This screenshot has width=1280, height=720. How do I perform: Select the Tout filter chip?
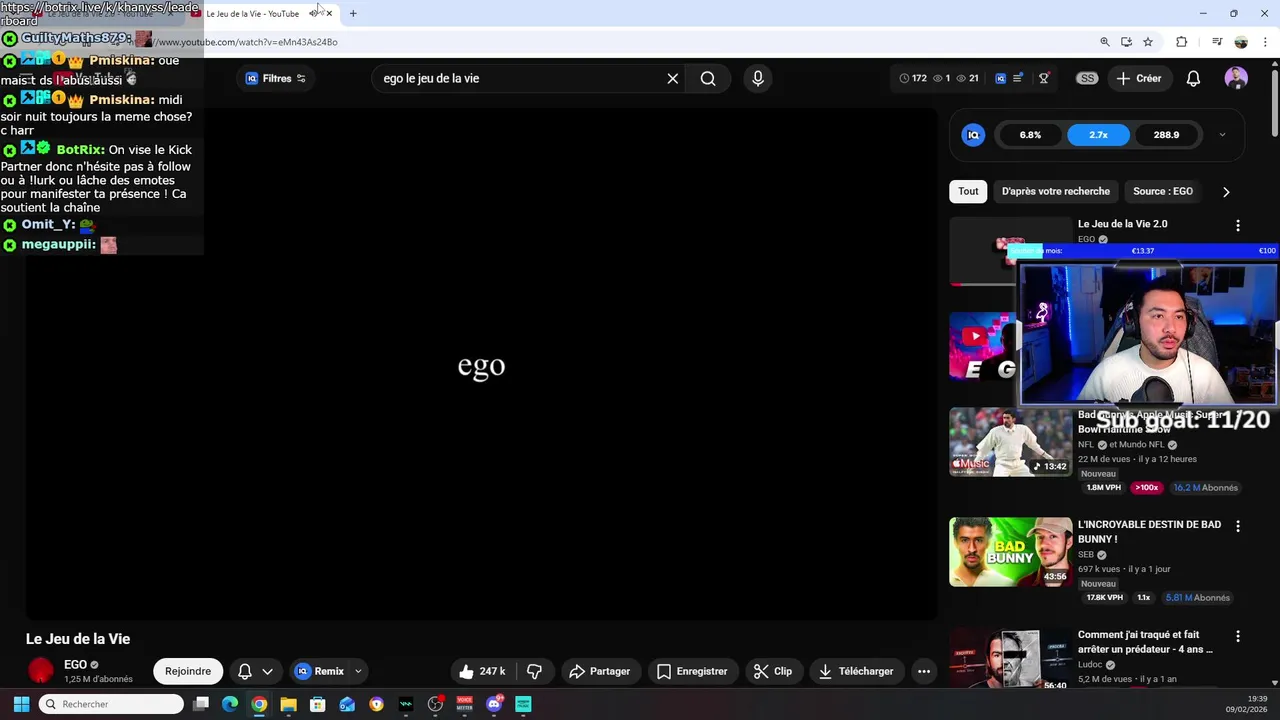pyautogui.click(x=968, y=191)
